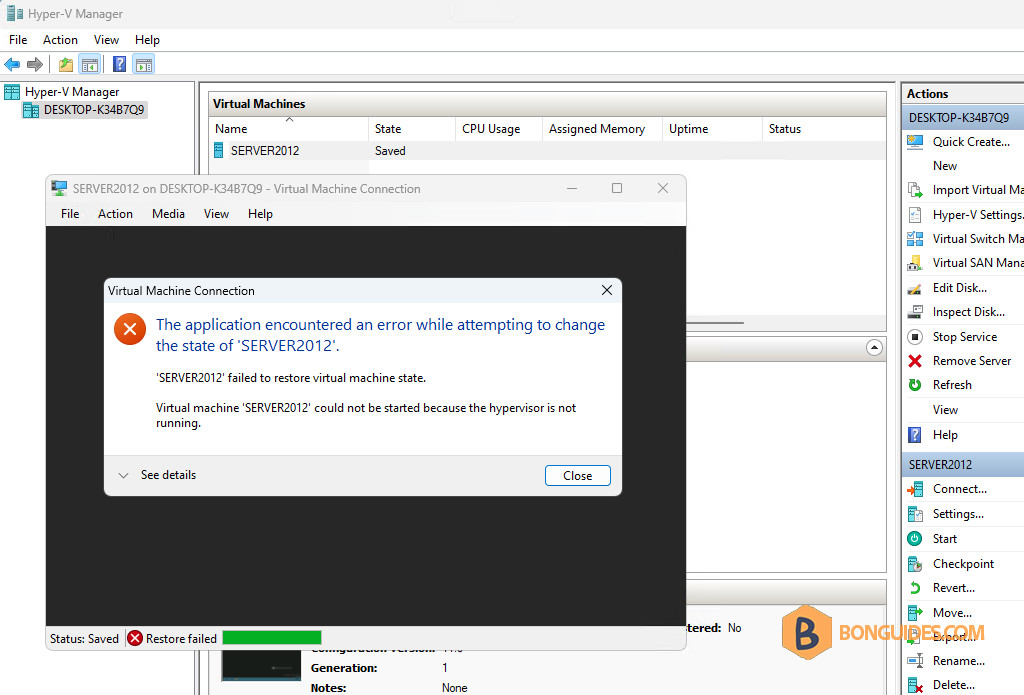Open Action menu in Hyper-V Manager
The height and width of the screenshot is (695, 1024).
click(60, 40)
